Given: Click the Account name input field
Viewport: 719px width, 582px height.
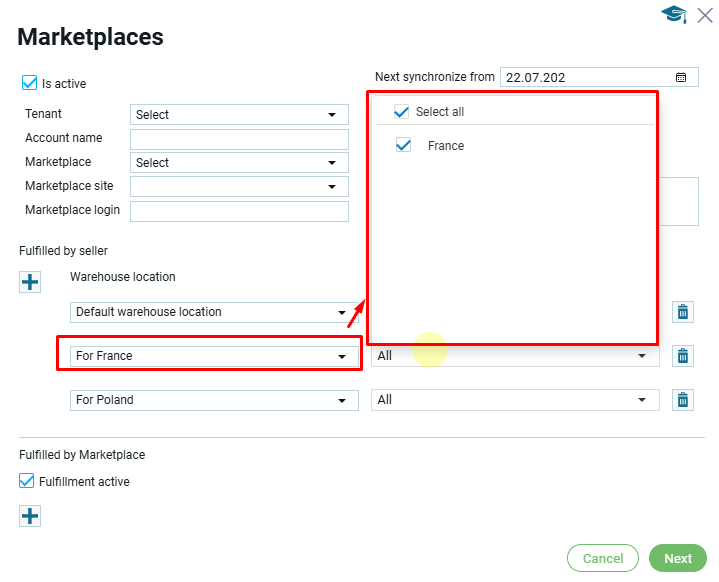Looking at the screenshot, I should pos(239,139).
